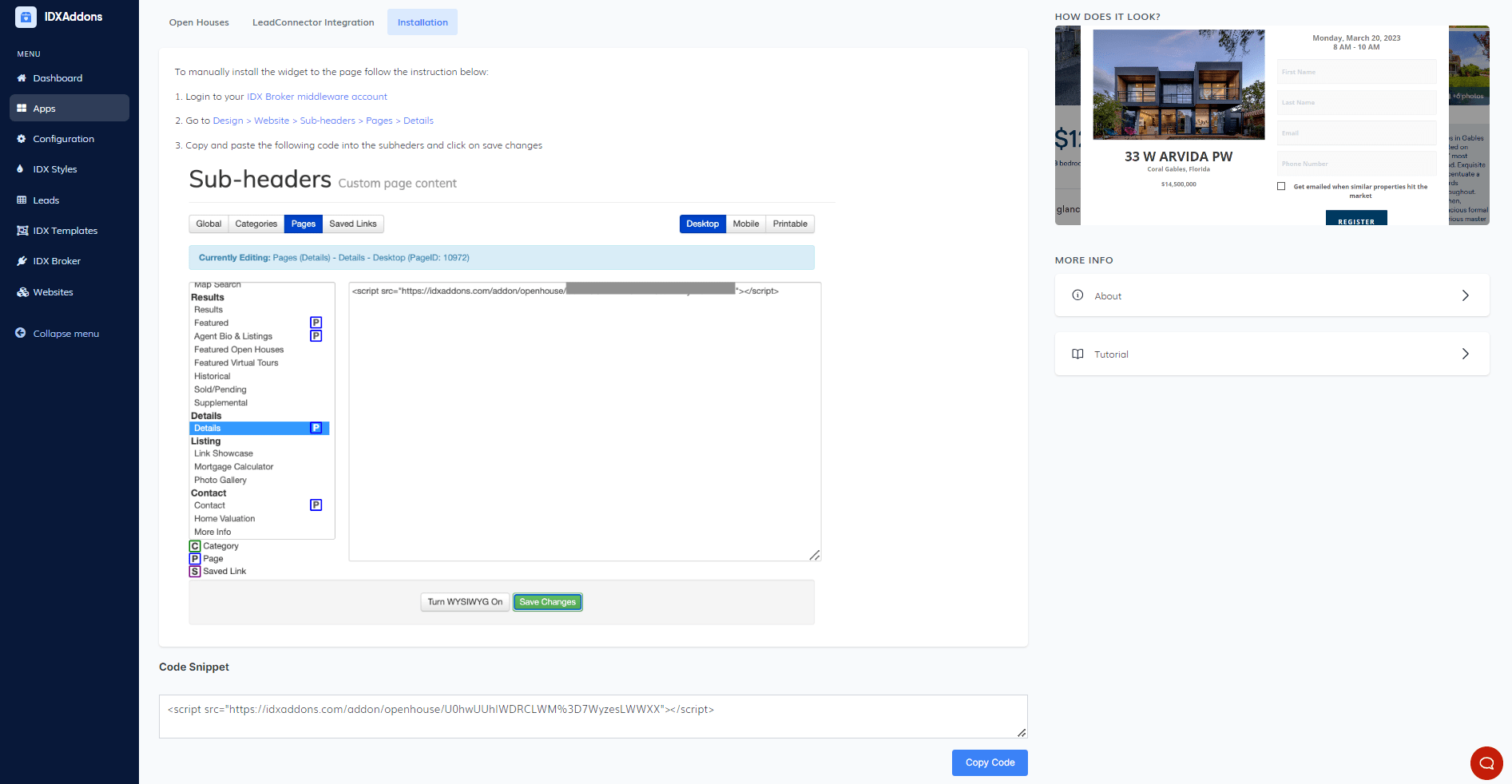Open Dashboard from the sidebar home icon
Screen dimensions: 1512x784
click(22, 78)
